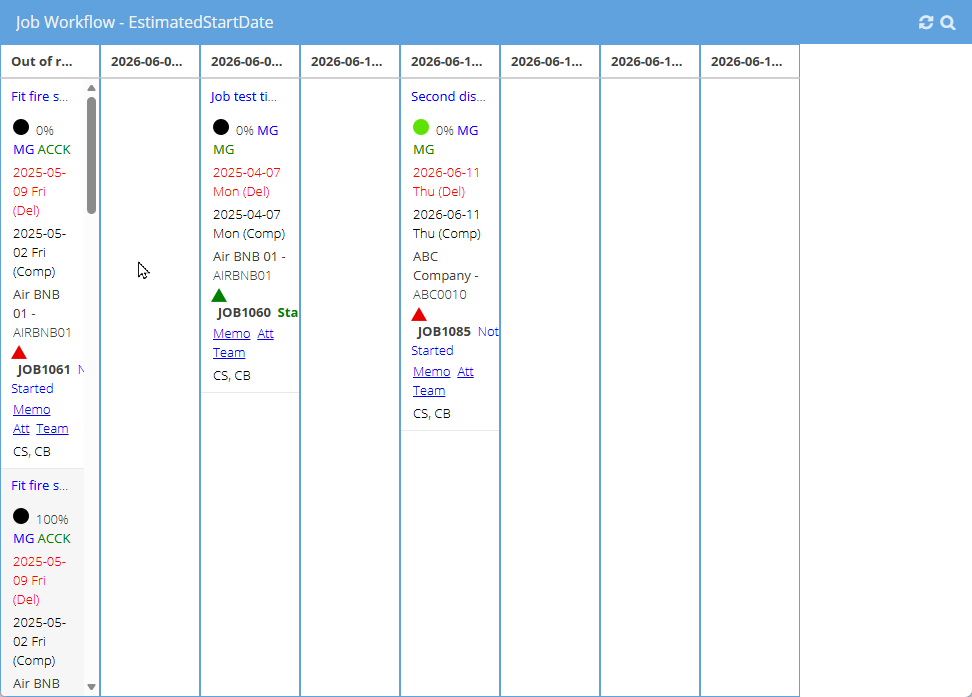The height and width of the screenshot is (697, 972).
Task: Click JOB1061 job number text
Action: [x=44, y=370]
